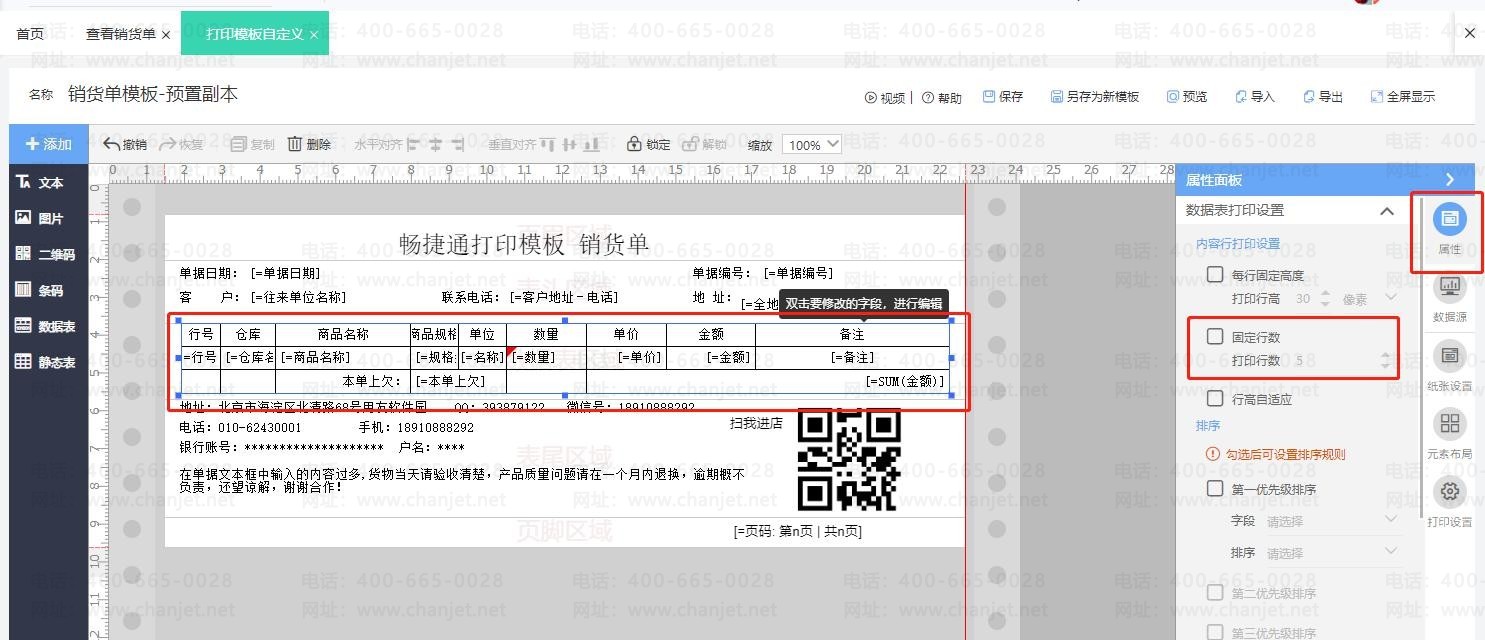Collapse the 数据表打印设置 section

coord(1386,211)
